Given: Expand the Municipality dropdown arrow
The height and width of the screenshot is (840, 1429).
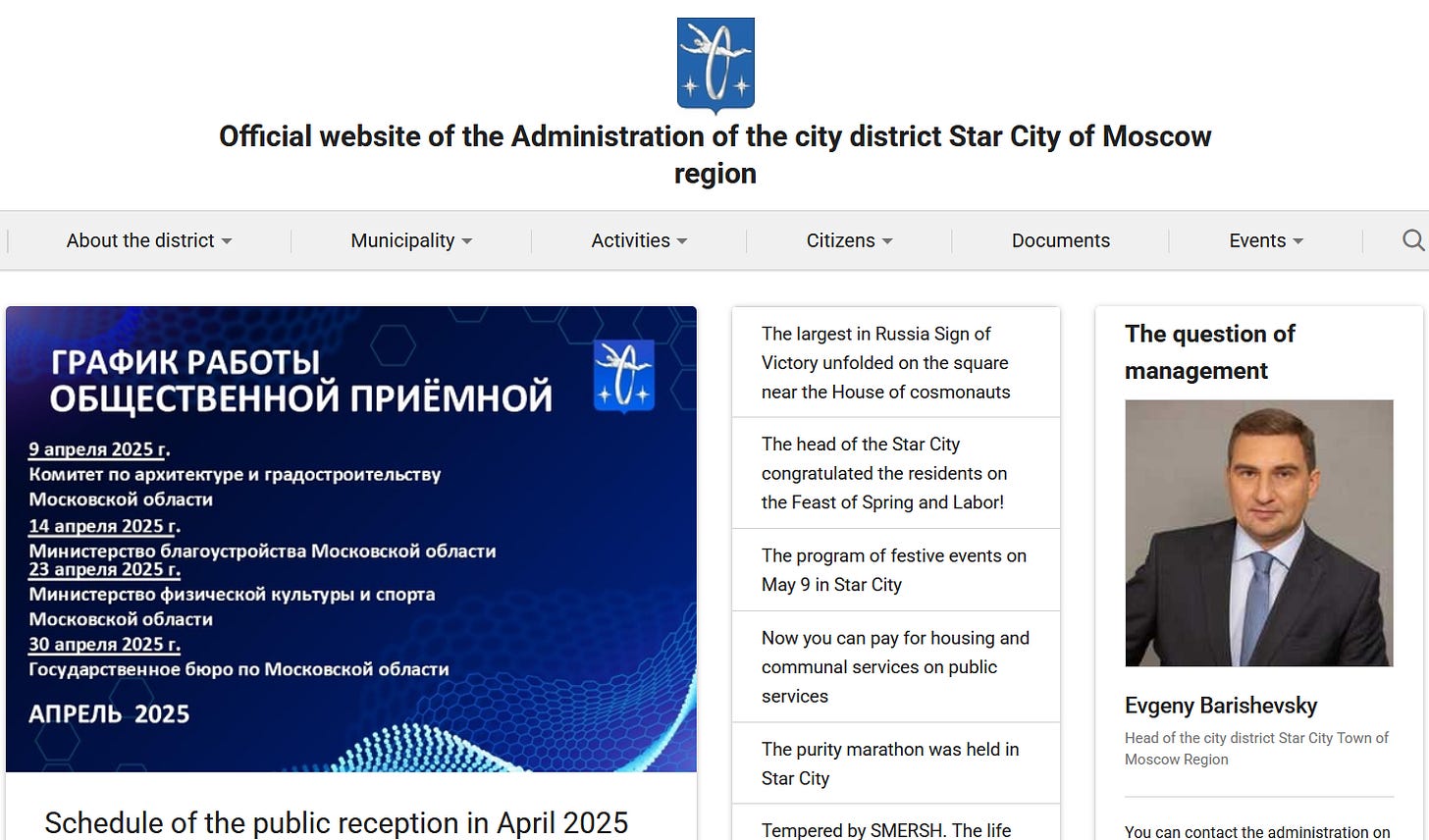Looking at the screenshot, I should [467, 241].
